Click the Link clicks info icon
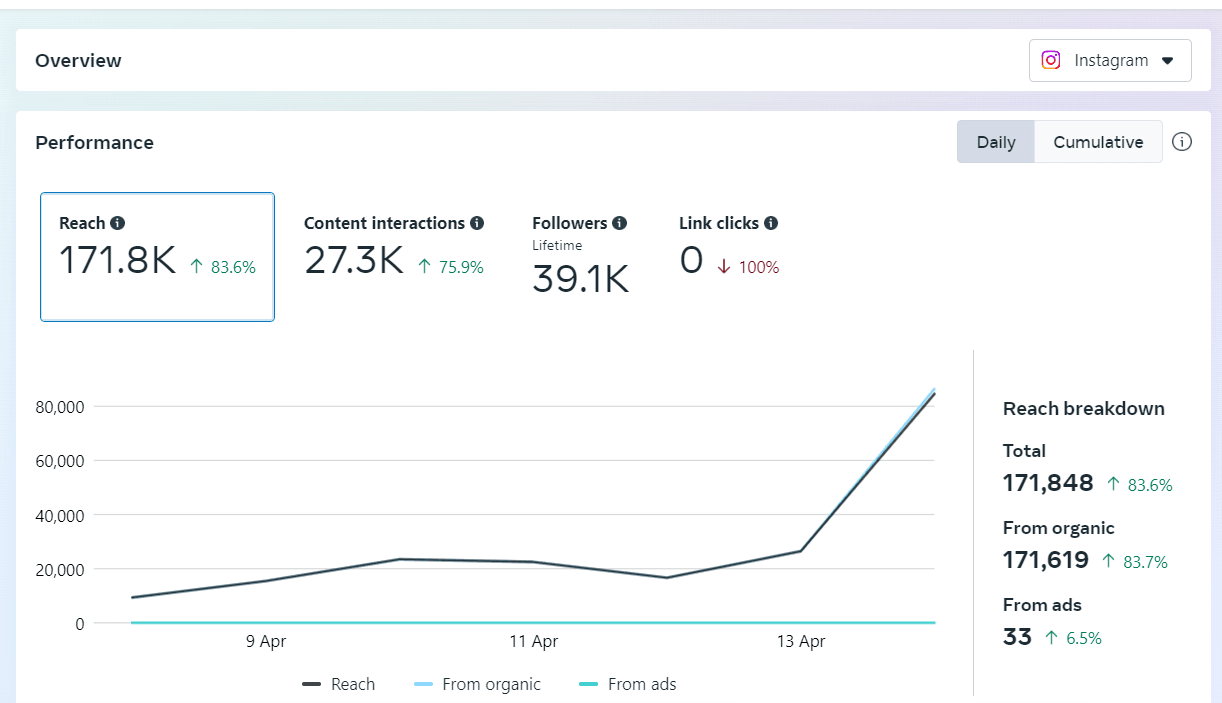Viewport: 1222px width, 703px height. point(771,223)
